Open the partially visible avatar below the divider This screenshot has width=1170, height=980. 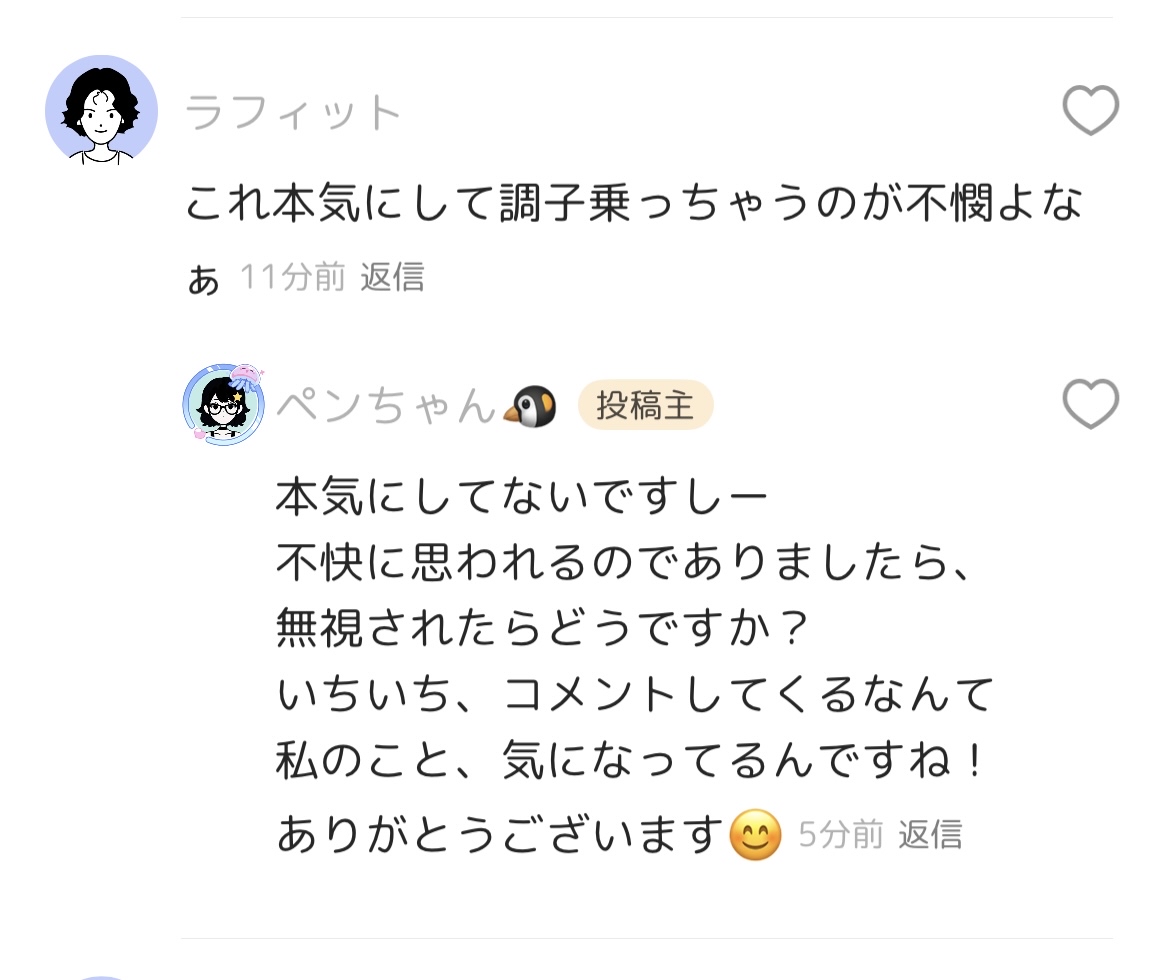[x=101, y=975]
